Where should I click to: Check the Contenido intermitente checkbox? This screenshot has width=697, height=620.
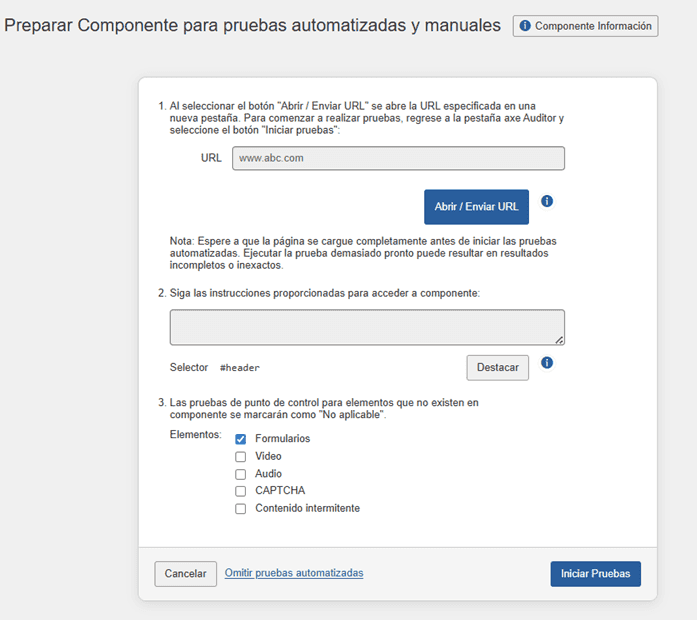click(240, 509)
